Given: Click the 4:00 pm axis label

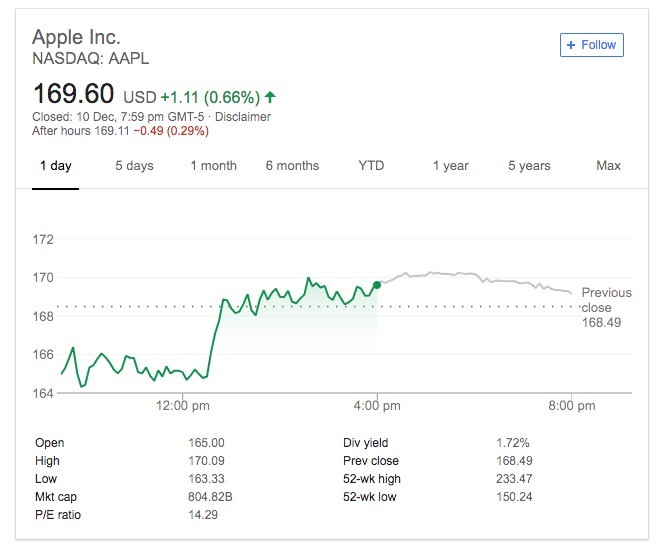Looking at the screenshot, I should 378,406.
